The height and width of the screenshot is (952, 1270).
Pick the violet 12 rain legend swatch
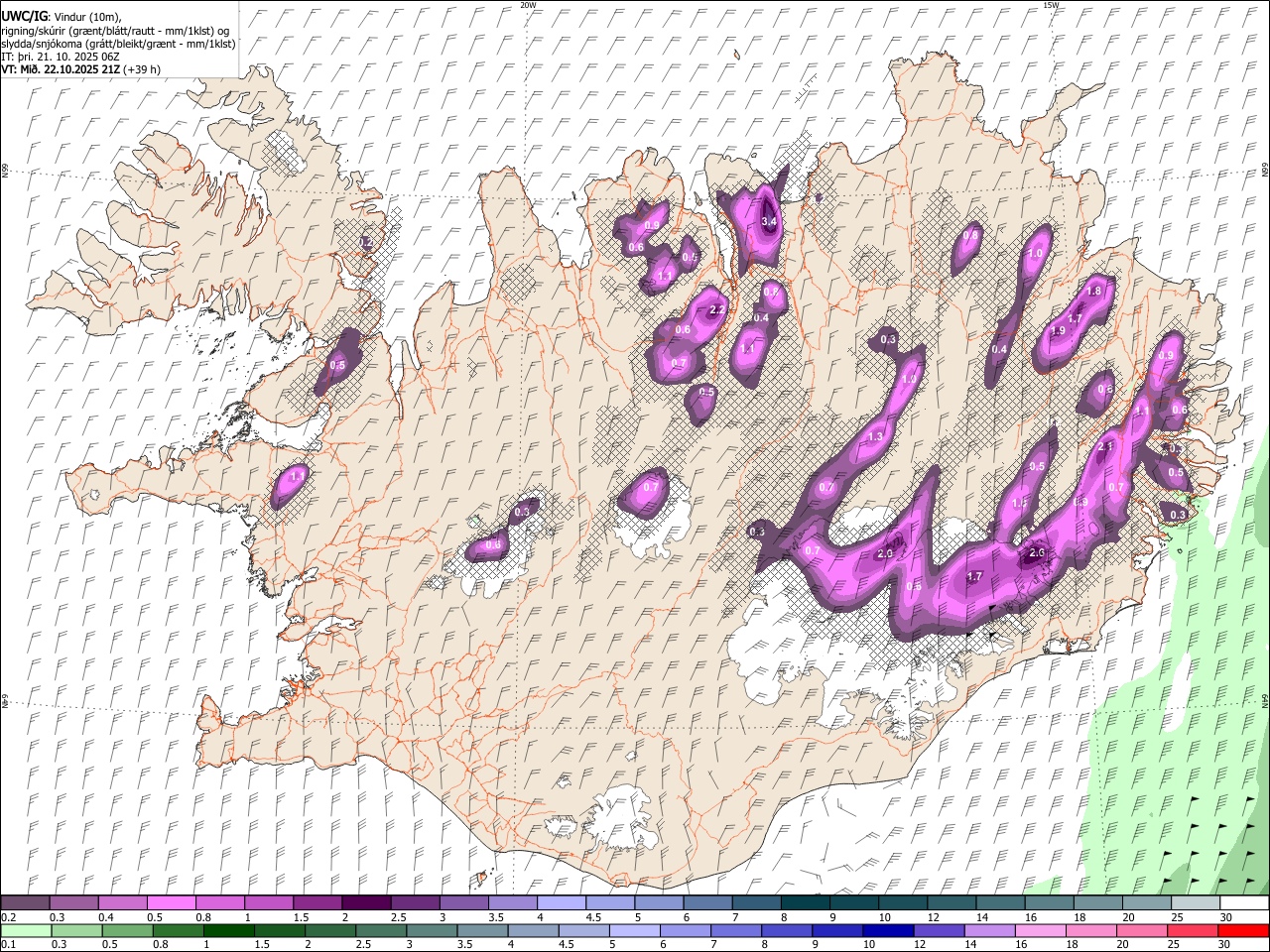940,931
